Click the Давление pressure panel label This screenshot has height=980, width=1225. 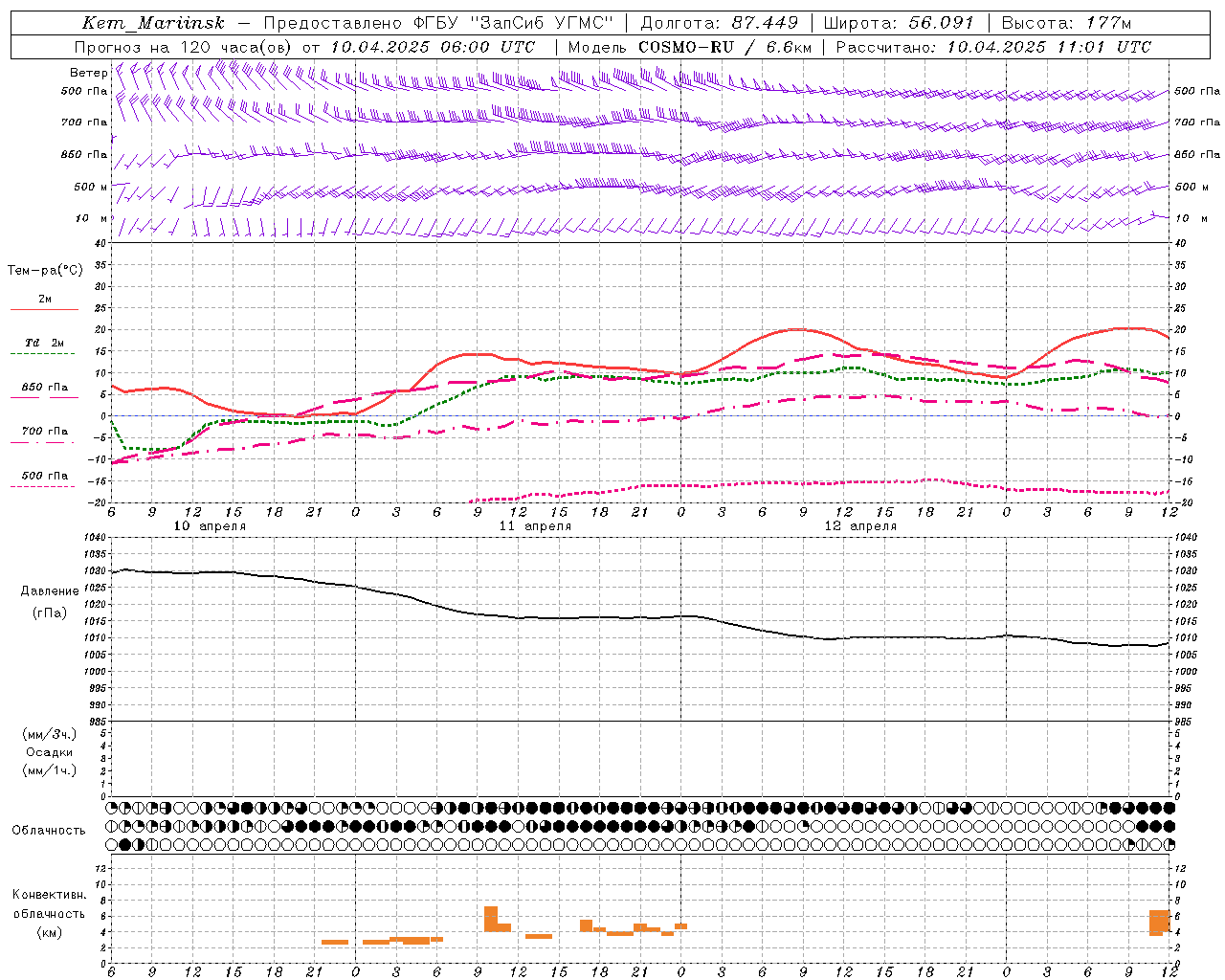(x=50, y=591)
